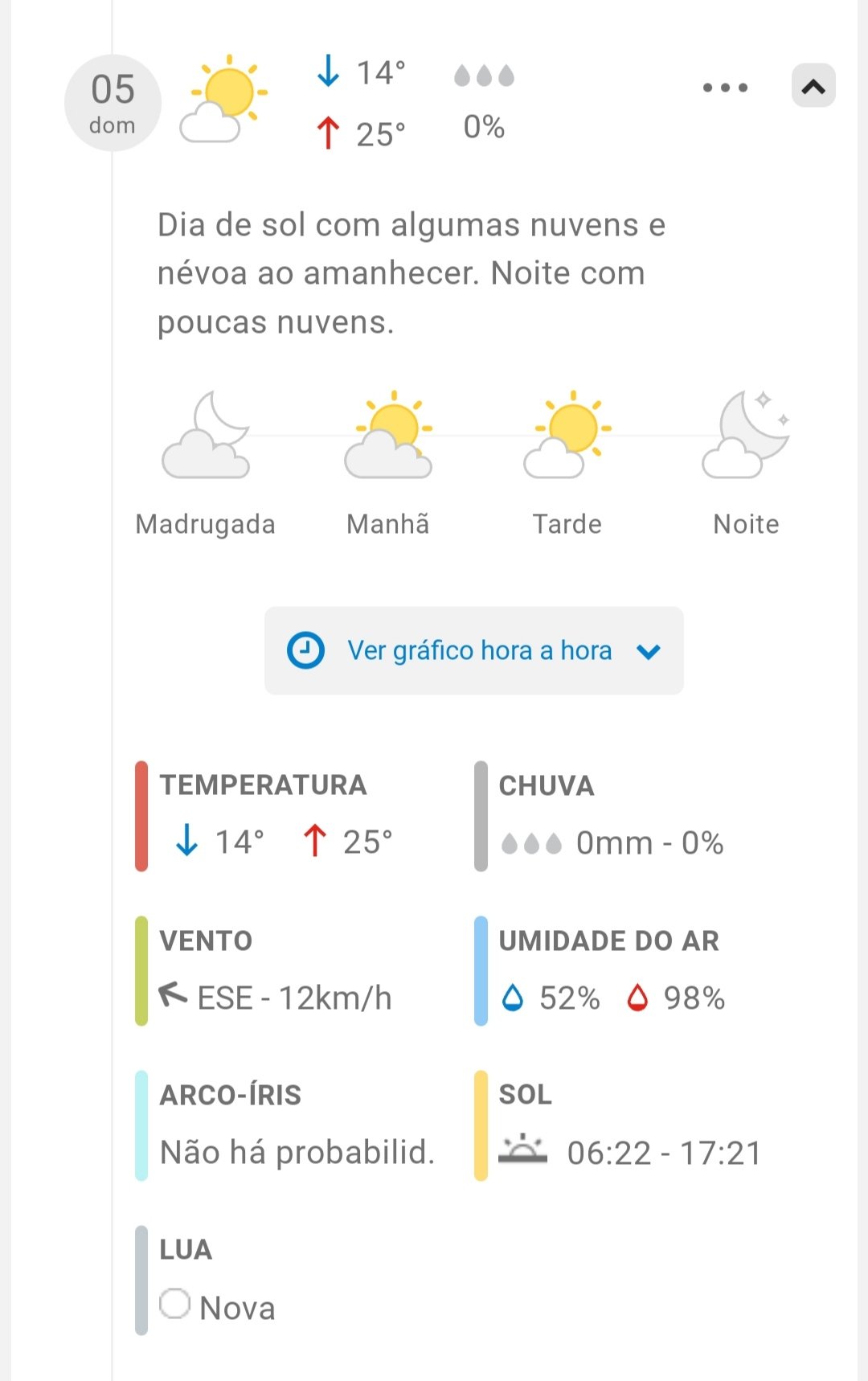Tap the Noite moon with stars icon
This screenshot has width=868, height=1381.
(x=747, y=436)
